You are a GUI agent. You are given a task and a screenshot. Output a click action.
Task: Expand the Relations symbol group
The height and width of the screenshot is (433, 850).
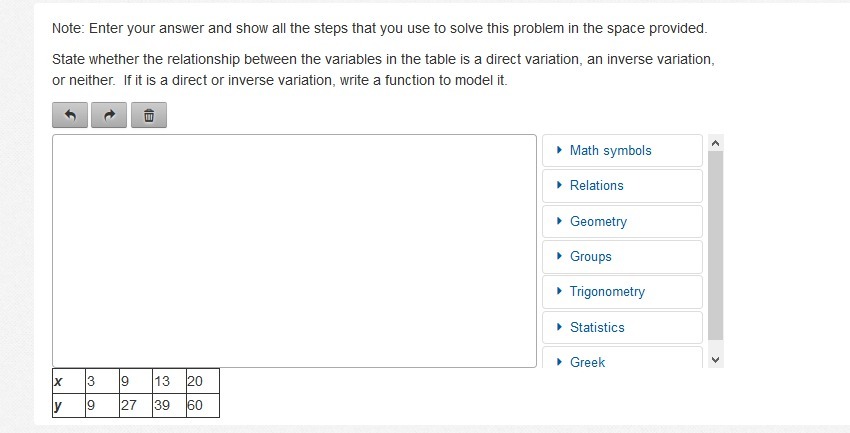(622, 186)
